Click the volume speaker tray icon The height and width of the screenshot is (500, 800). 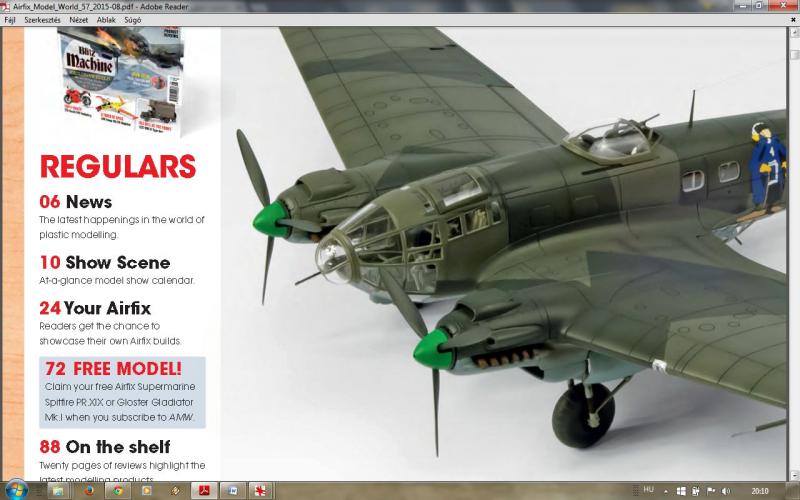pyautogui.click(x=725, y=491)
